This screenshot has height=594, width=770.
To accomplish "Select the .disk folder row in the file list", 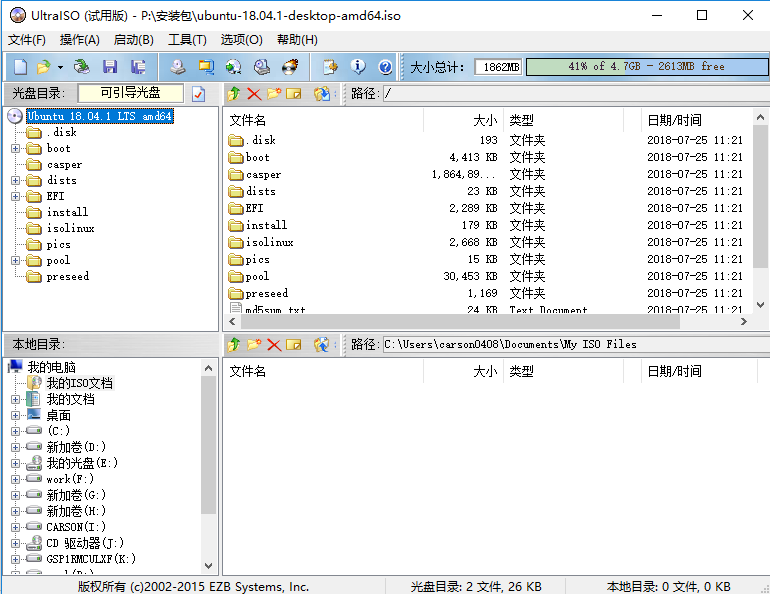I will coord(486,140).
